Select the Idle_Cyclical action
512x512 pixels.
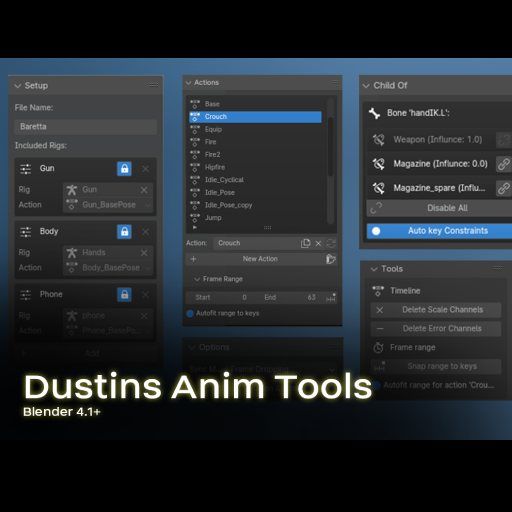point(255,180)
